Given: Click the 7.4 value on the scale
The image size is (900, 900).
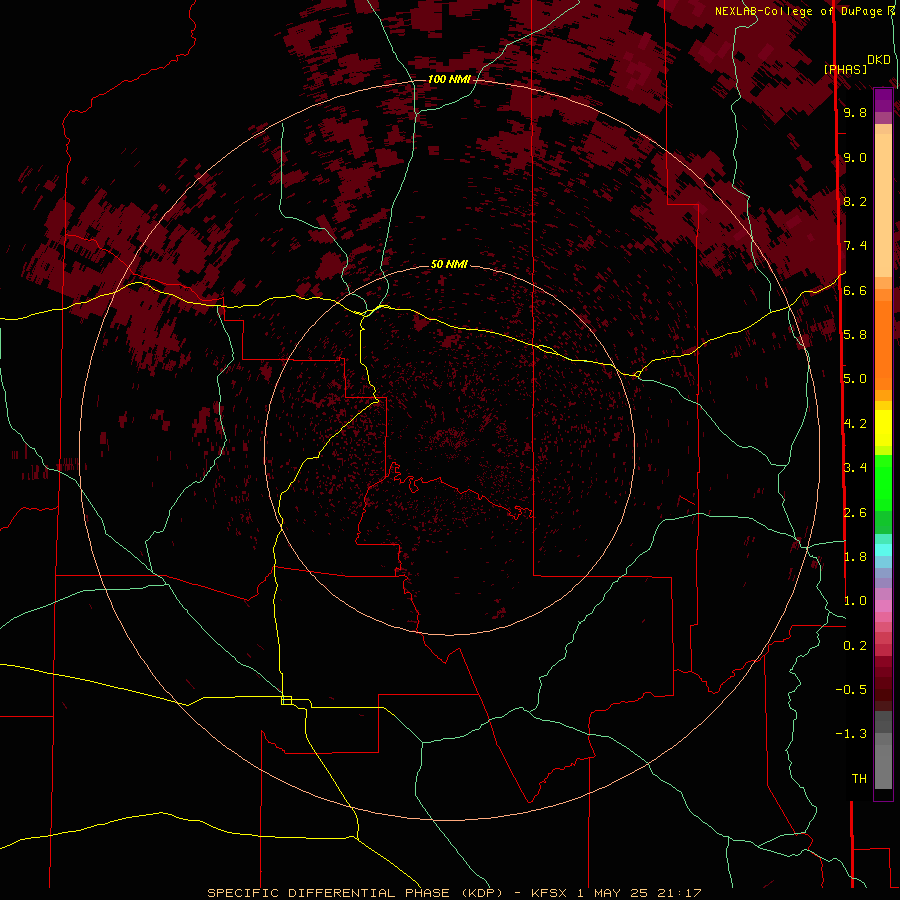Looking at the screenshot, I should pos(855,246).
